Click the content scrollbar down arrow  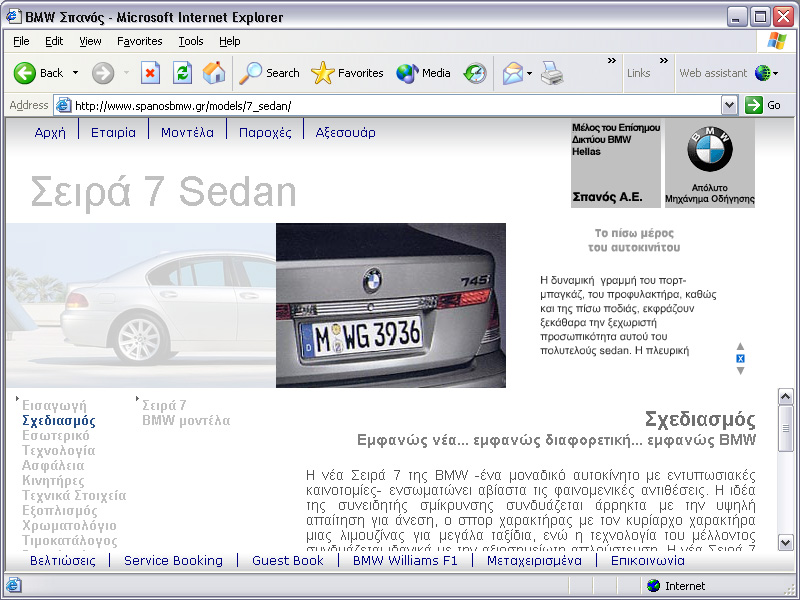pyautogui.click(x=785, y=542)
